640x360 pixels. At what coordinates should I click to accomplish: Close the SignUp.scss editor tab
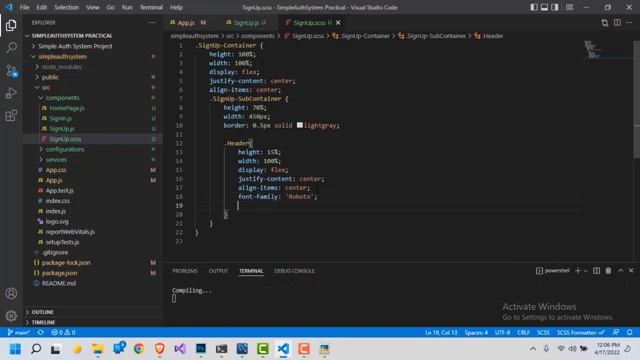point(338,22)
